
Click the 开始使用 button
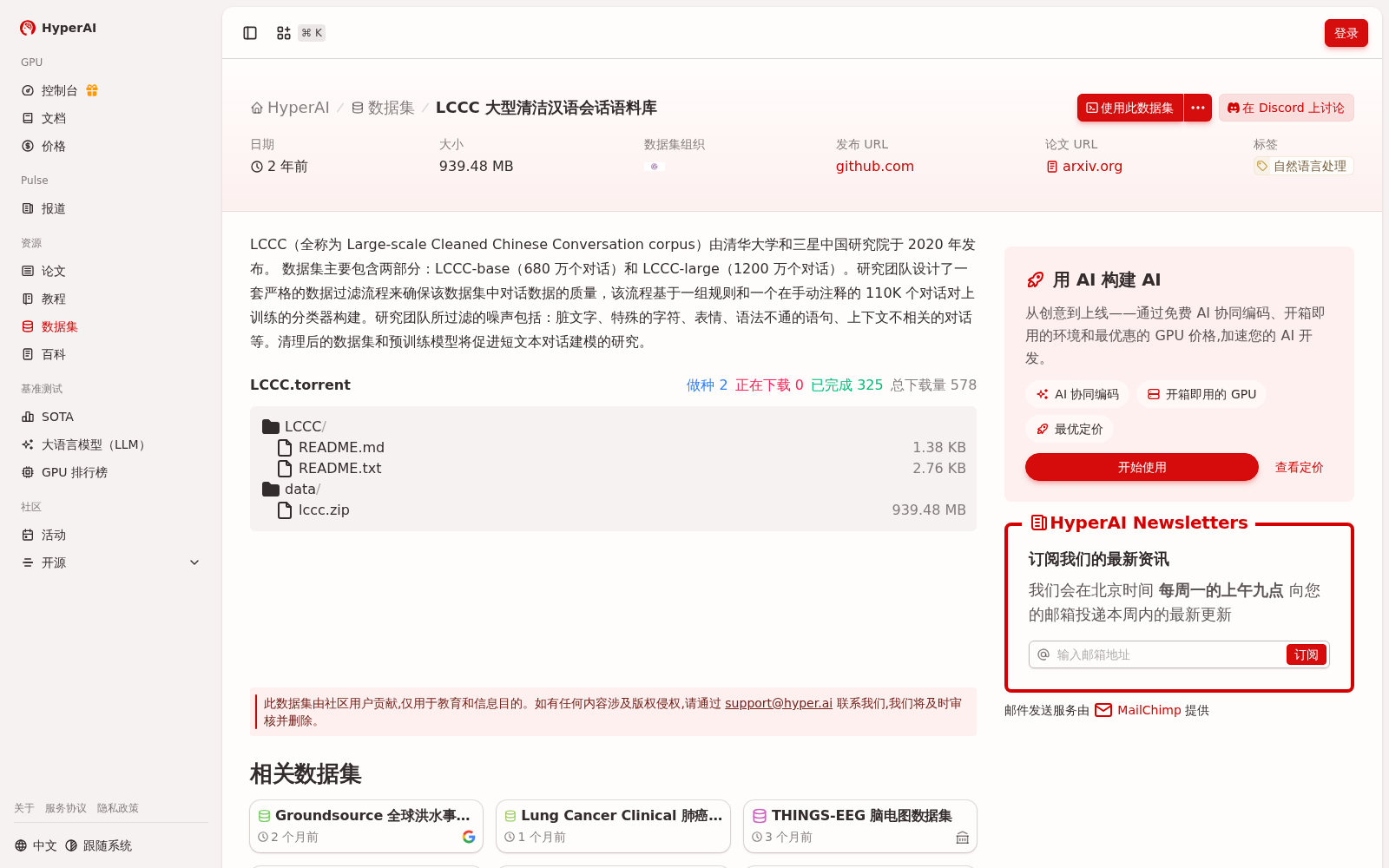pyautogui.click(x=1142, y=467)
